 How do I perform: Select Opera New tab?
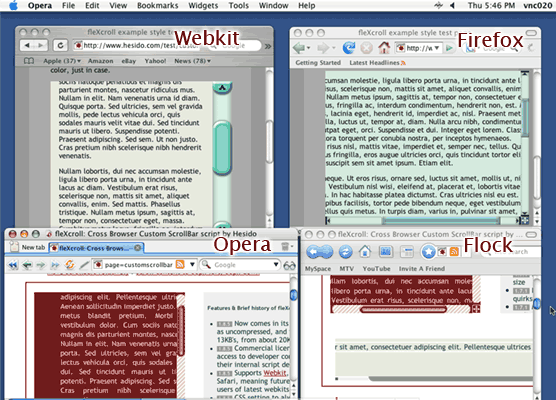28,247
